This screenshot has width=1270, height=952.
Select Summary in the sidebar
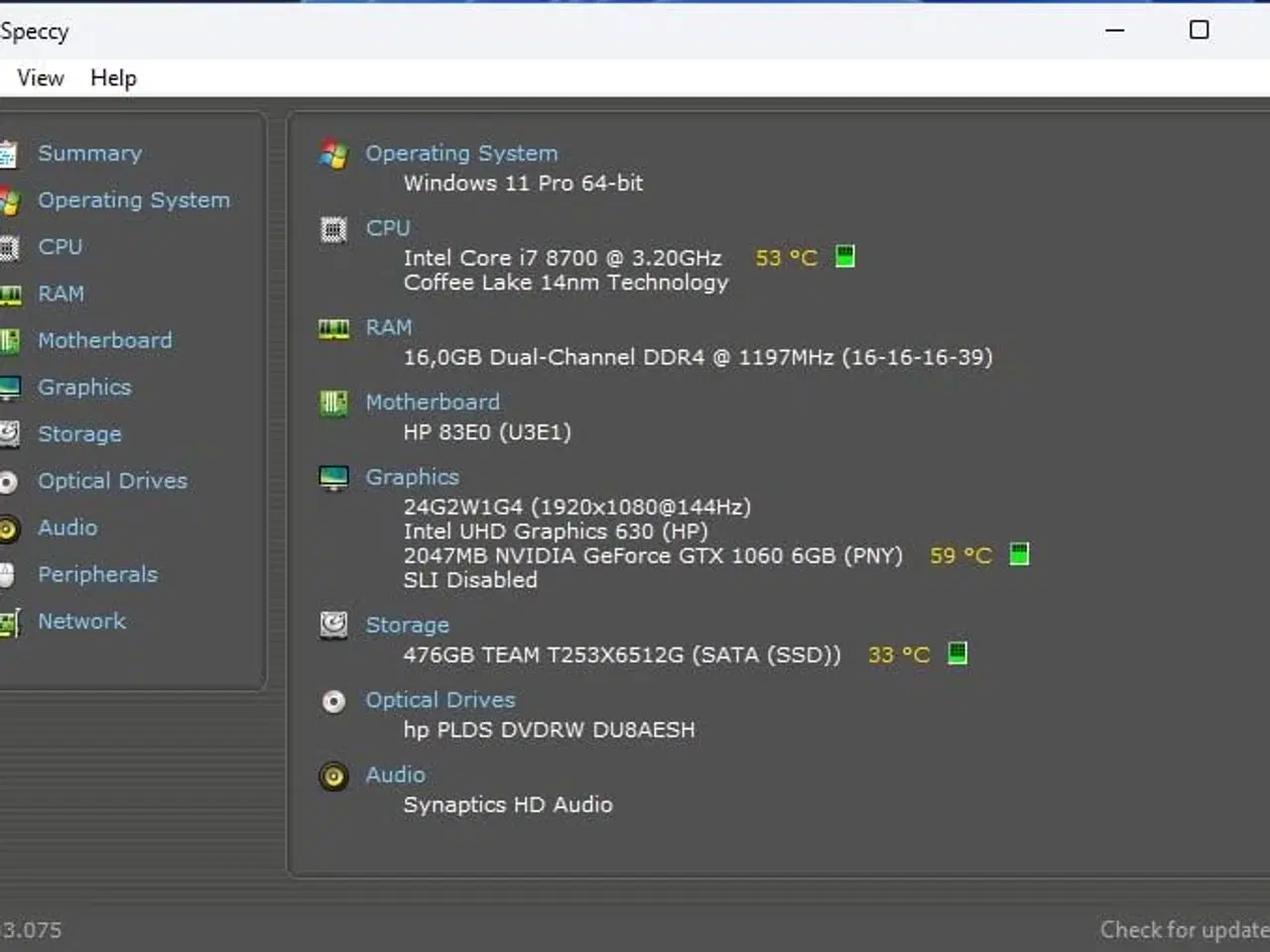click(x=90, y=153)
